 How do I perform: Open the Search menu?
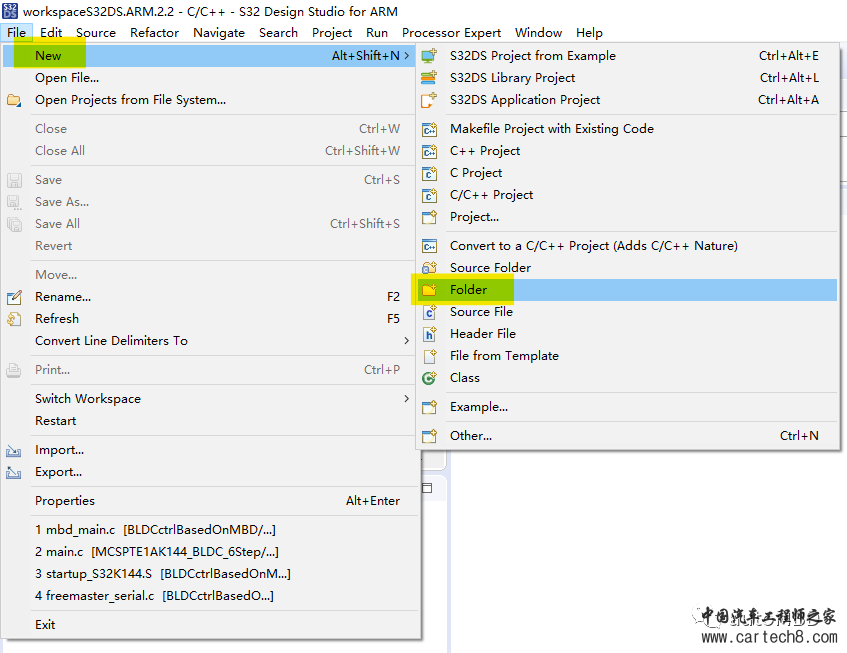[x=279, y=33]
